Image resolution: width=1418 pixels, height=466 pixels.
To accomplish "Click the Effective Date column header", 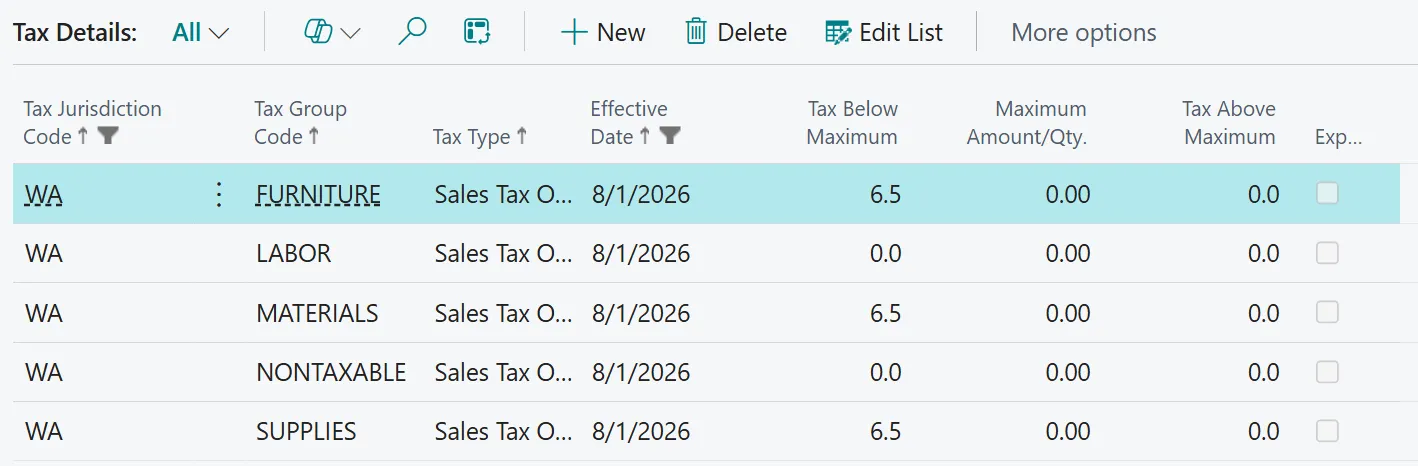I will 628,122.
